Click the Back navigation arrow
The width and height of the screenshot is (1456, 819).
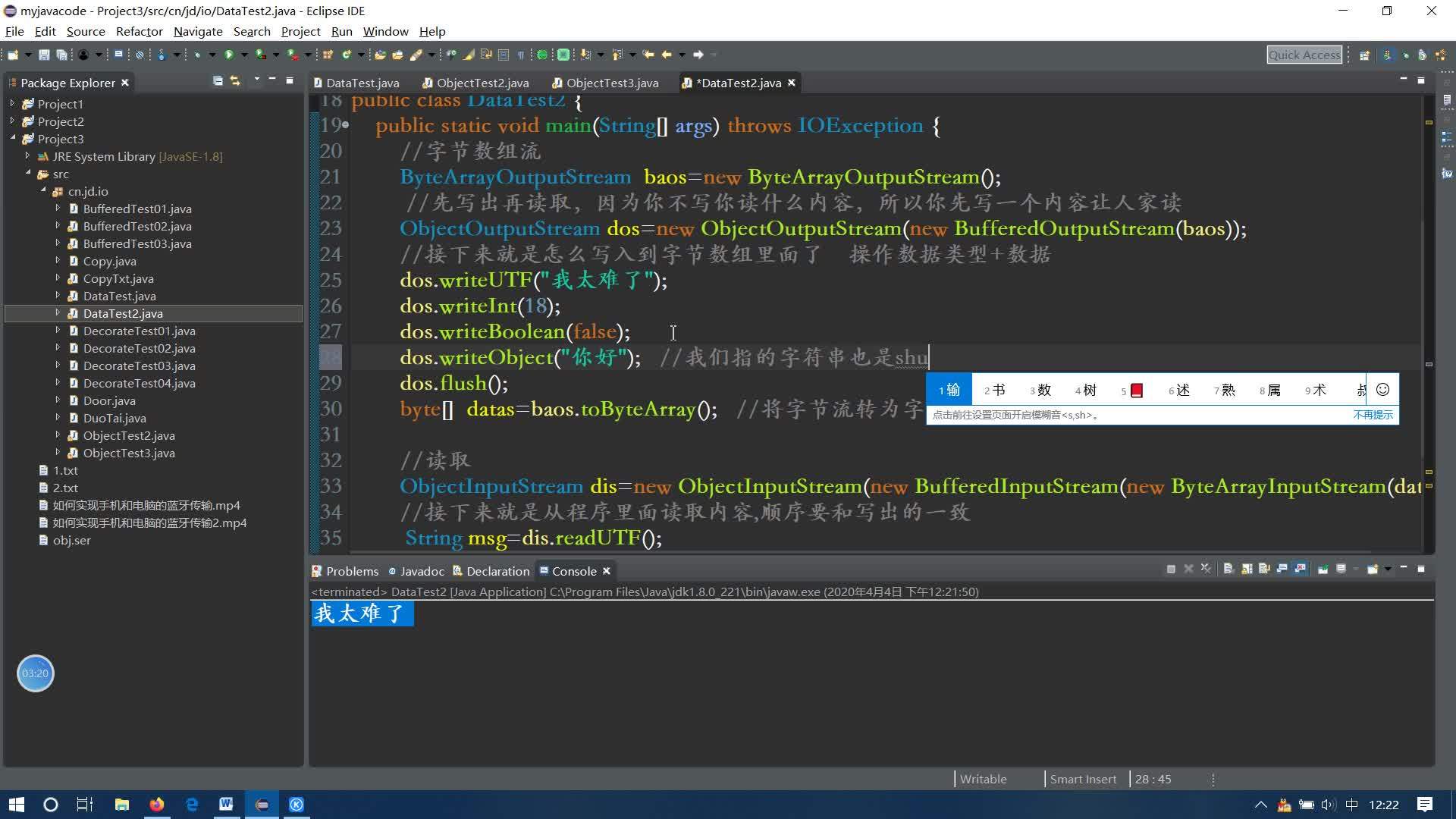[667, 55]
